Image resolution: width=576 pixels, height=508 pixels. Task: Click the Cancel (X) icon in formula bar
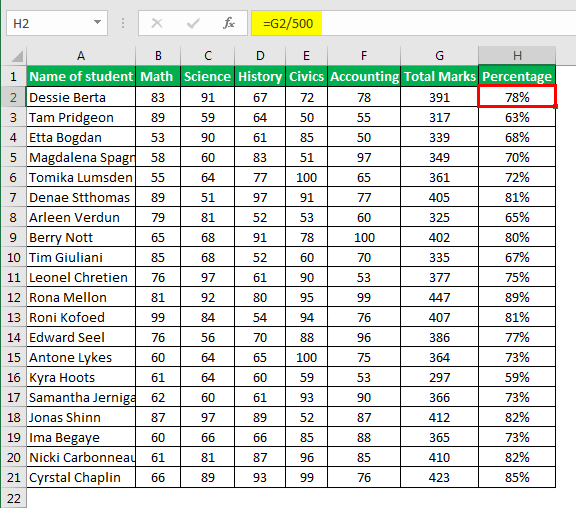click(157, 24)
